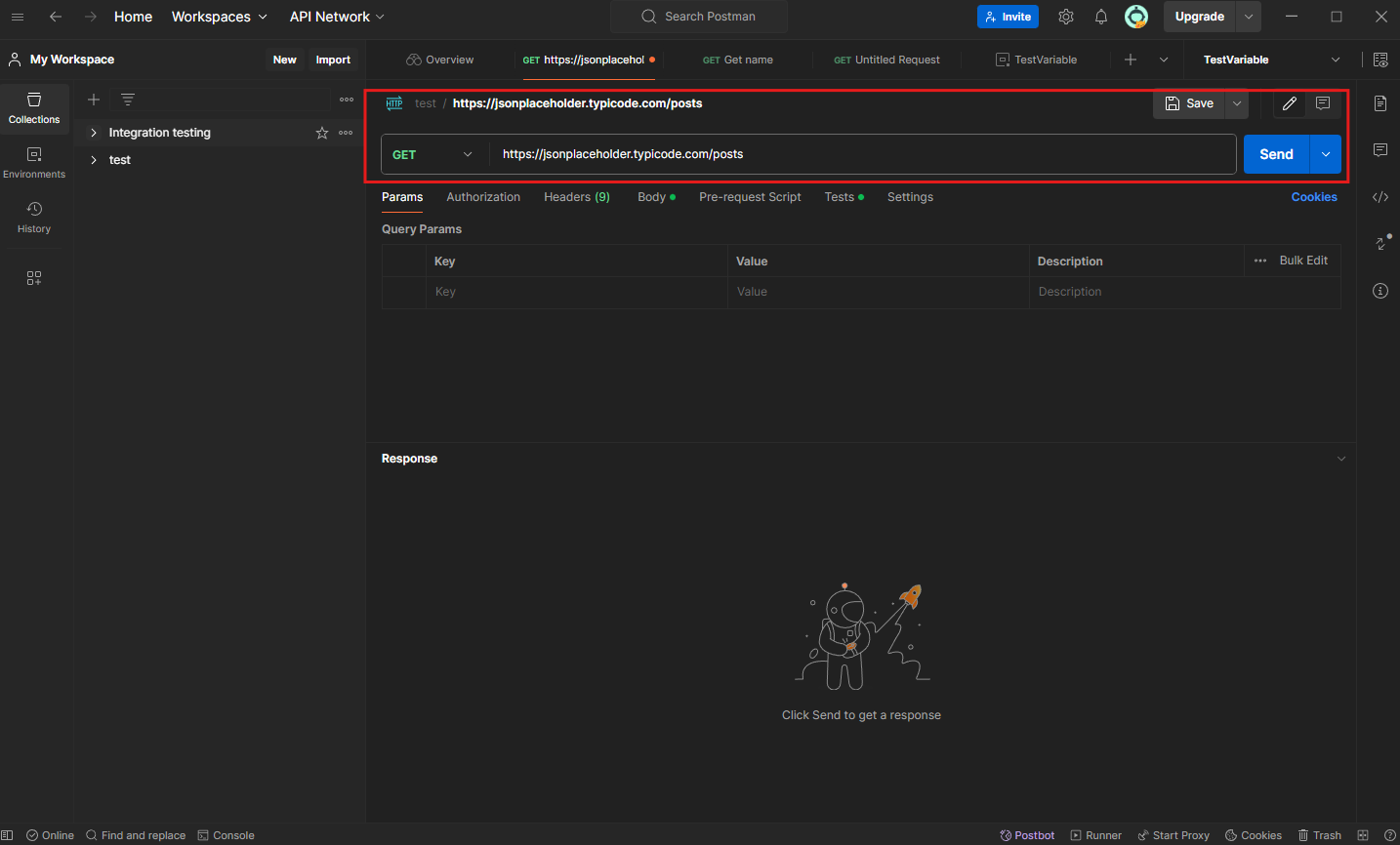
Task: Click the Import button
Action: coord(333,60)
